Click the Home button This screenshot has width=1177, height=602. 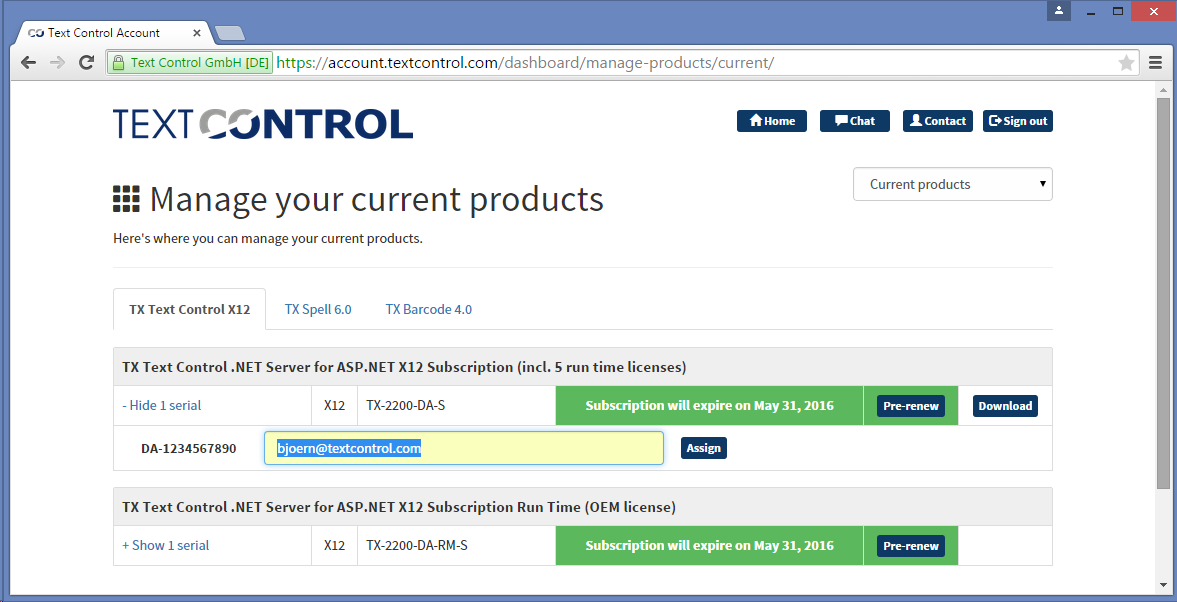(772, 121)
